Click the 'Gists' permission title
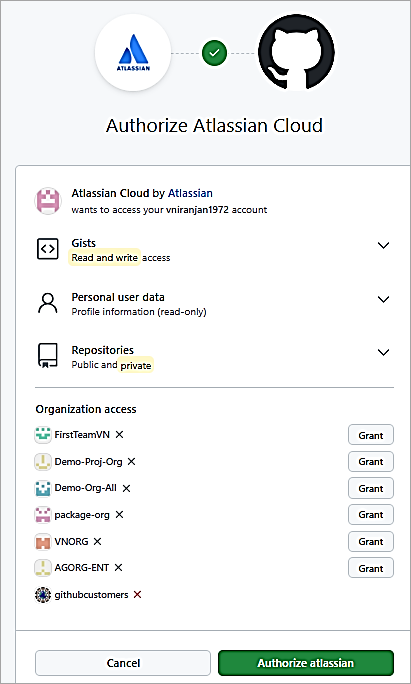The image size is (411, 684). click(x=83, y=243)
